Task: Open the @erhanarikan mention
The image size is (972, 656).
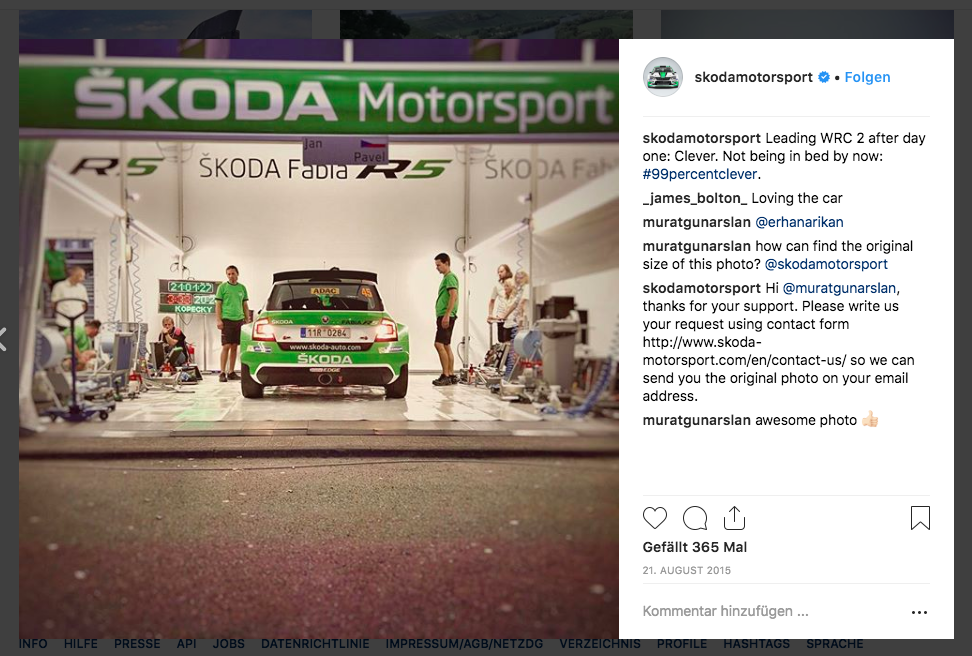Action: click(x=799, y=222)
